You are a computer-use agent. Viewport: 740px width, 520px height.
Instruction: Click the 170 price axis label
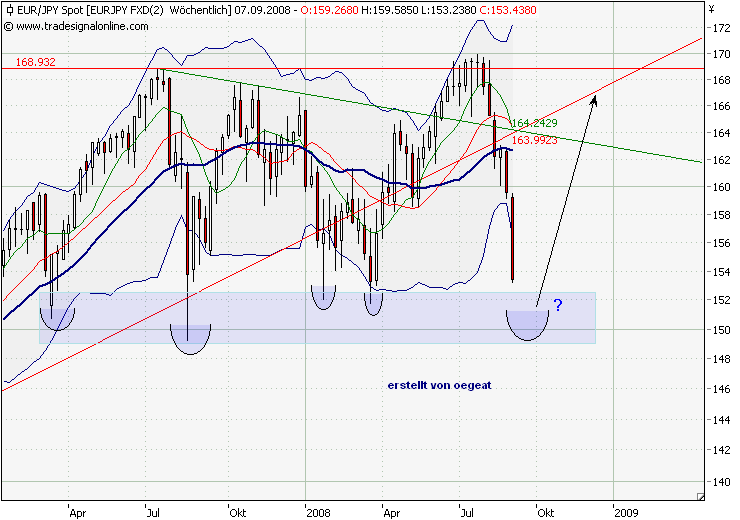click(x=721, y=54)
